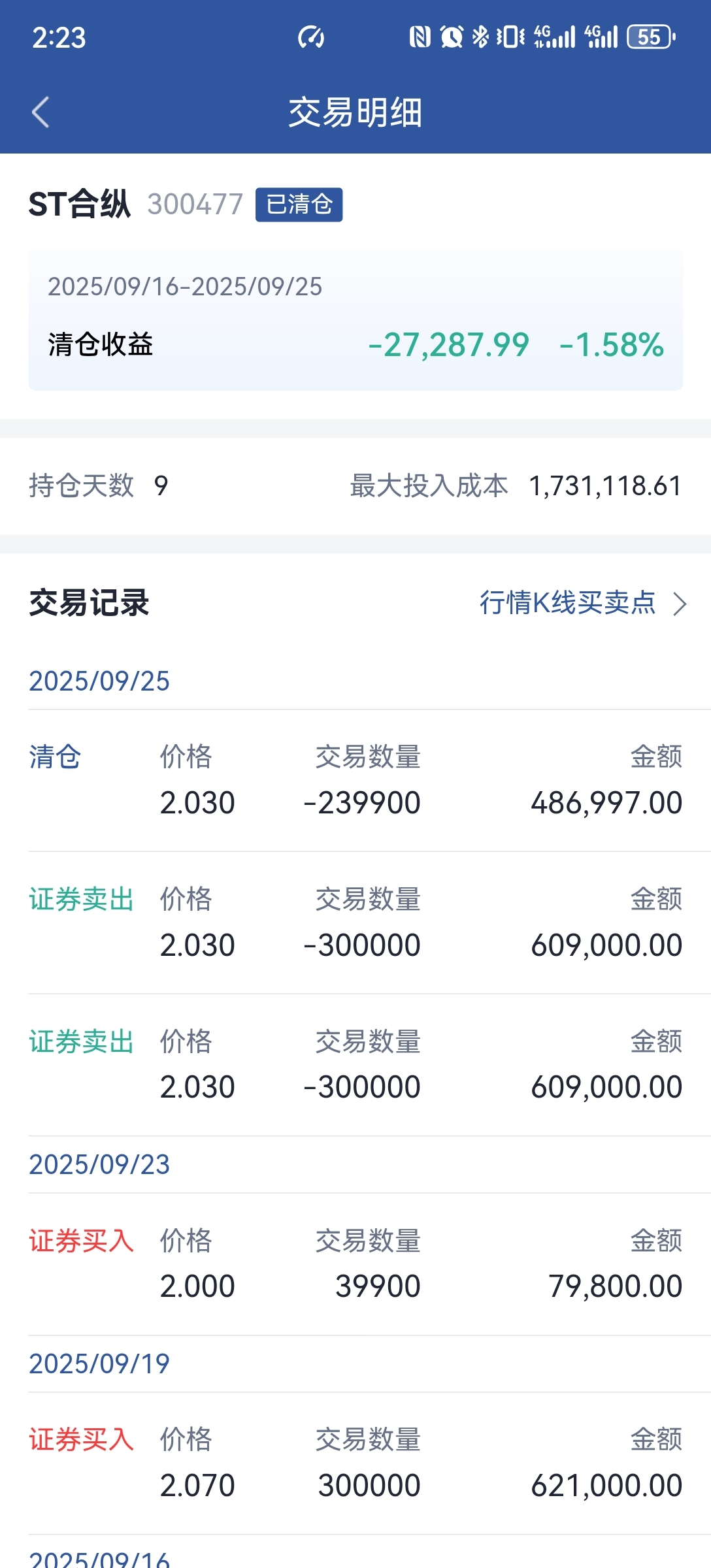This screenshot has height=1568, width=711.
Task: Tap the 已清仓 badge
Action: coord(299,204)
